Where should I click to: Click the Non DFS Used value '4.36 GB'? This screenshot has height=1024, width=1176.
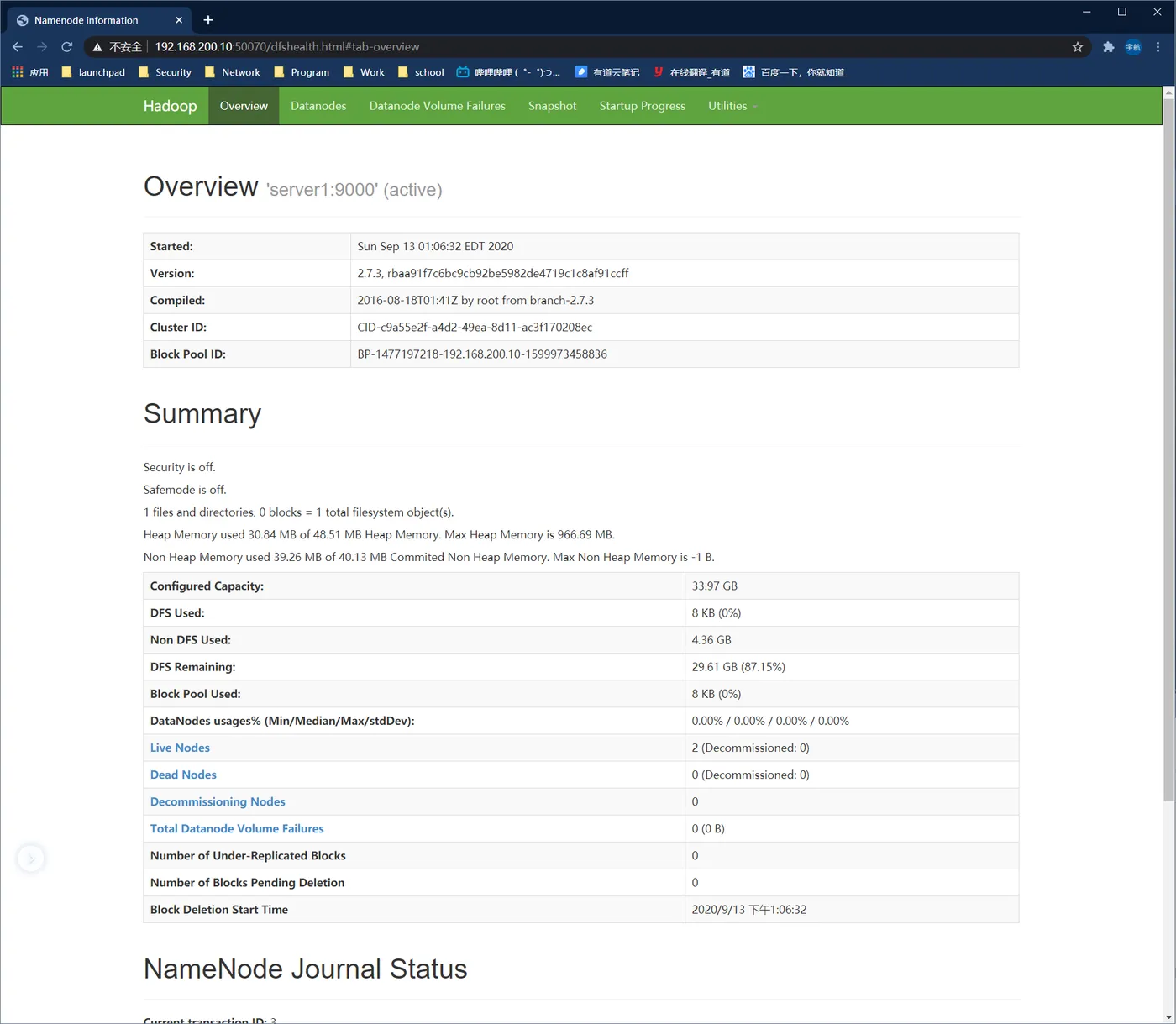click(x=711, y=639)
